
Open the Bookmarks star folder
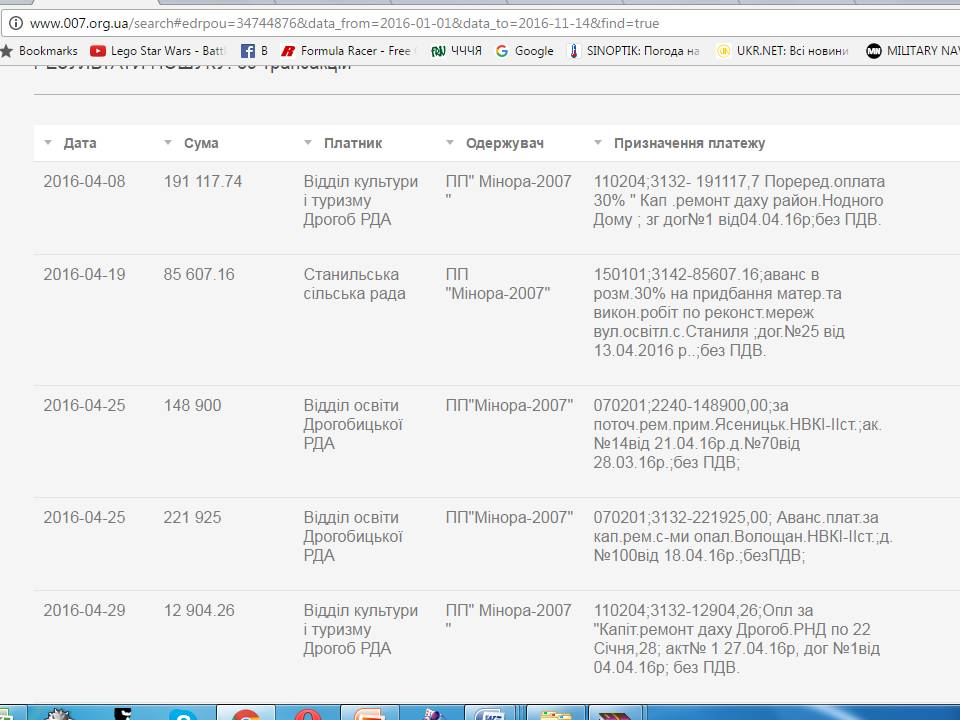39,51
